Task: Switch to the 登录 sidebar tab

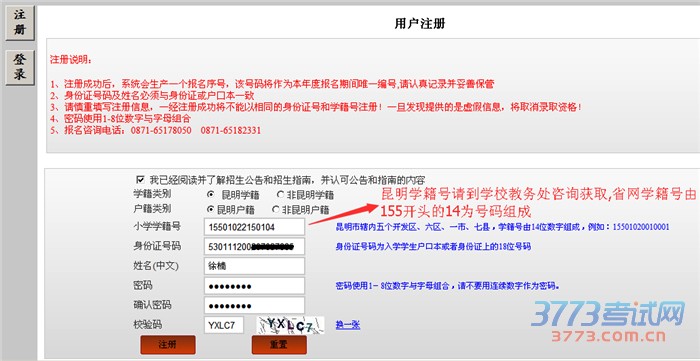Action: tap(20, 67)
